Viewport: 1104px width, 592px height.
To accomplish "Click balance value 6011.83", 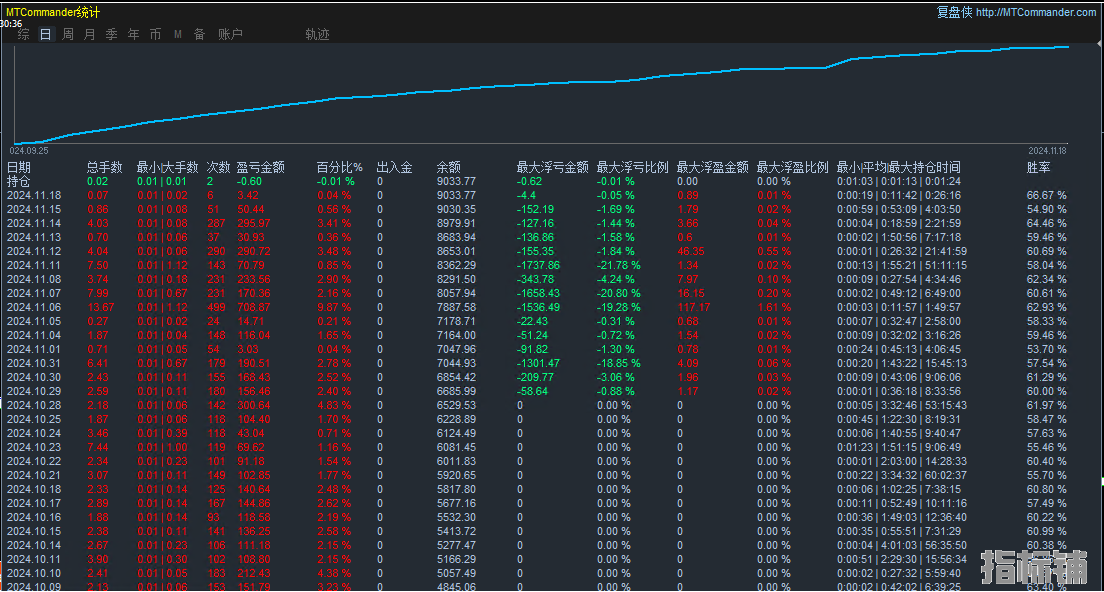I will pos(456,462).
